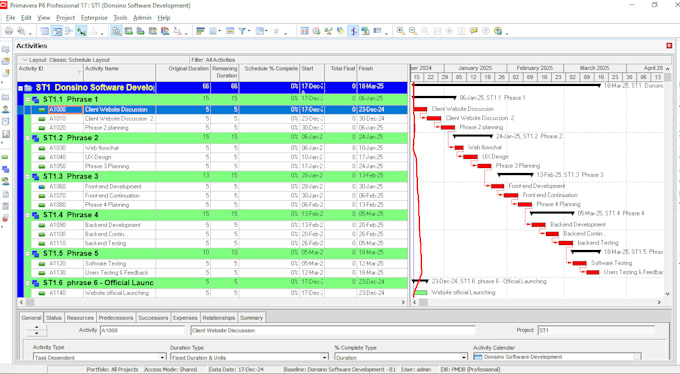Open the Project menu
The height and width of the screenshot is (374, 680).
tap(65, 18)
